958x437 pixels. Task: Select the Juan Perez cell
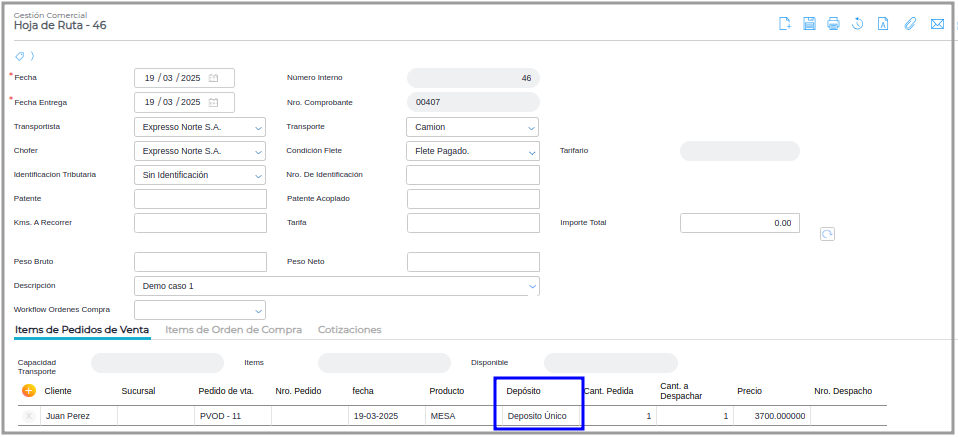pos(79,416)
